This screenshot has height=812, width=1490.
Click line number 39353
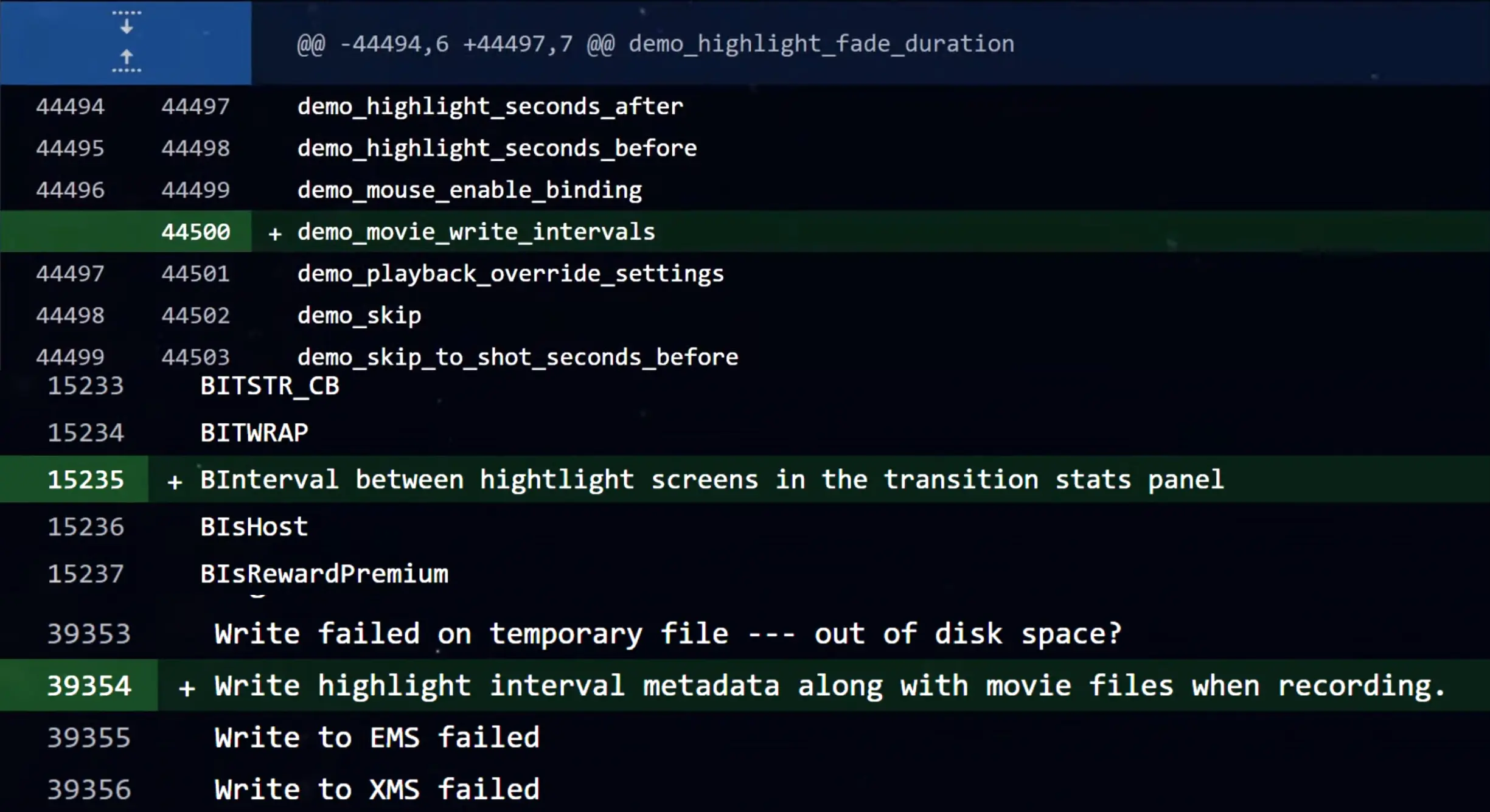click(89, 634)
